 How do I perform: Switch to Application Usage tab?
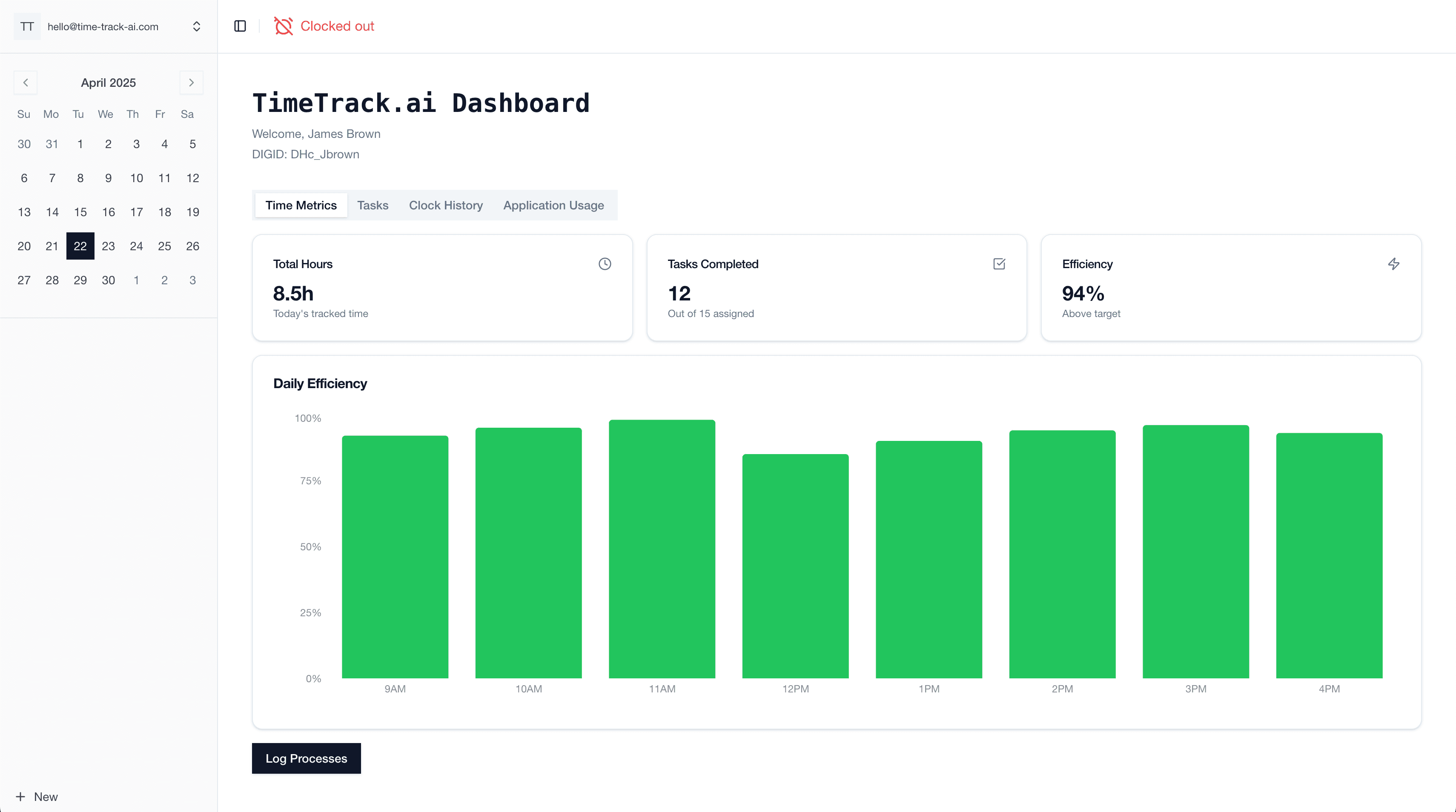(554, 205)
